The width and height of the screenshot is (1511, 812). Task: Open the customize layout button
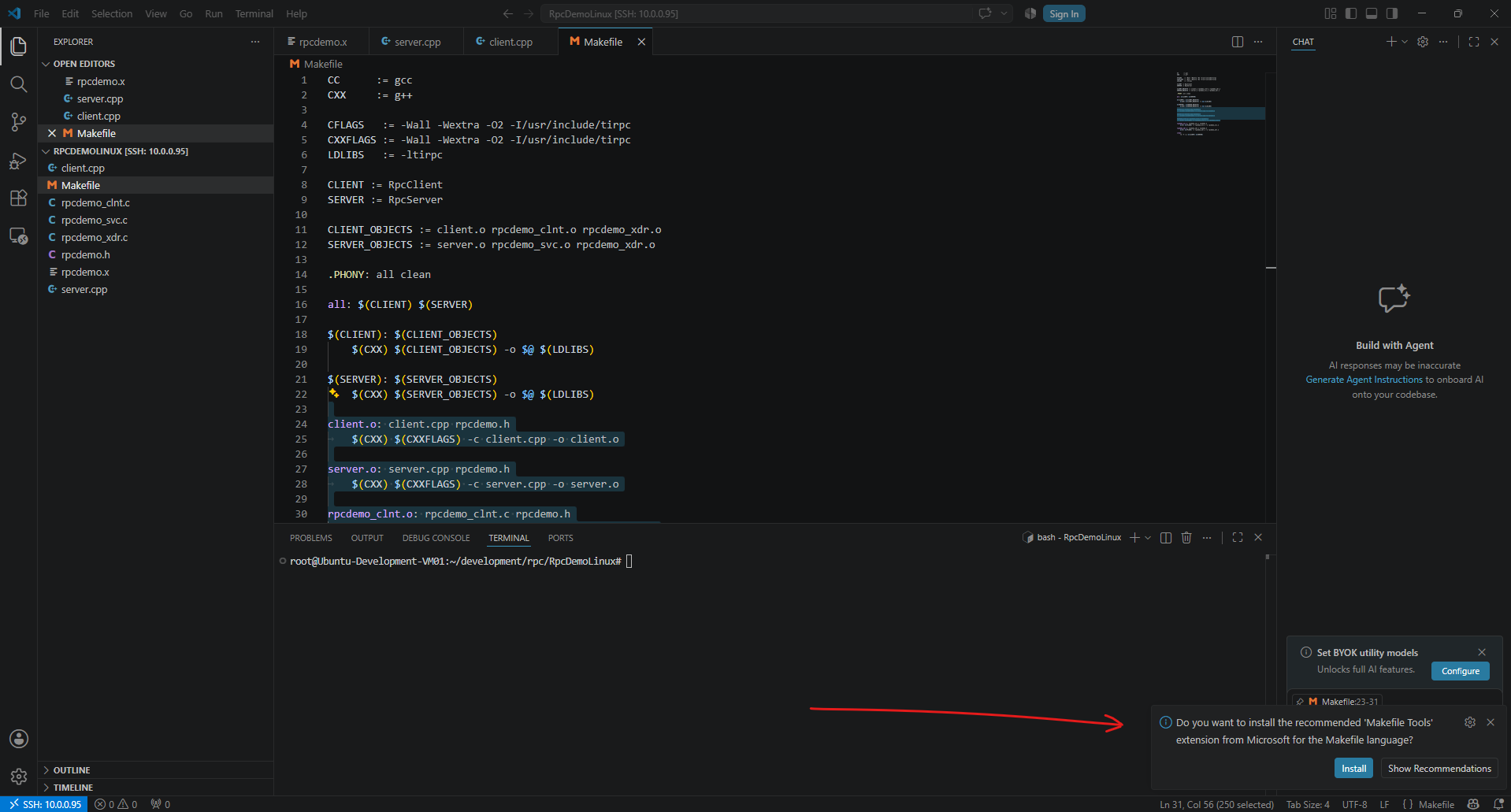tap(1331, 13)
